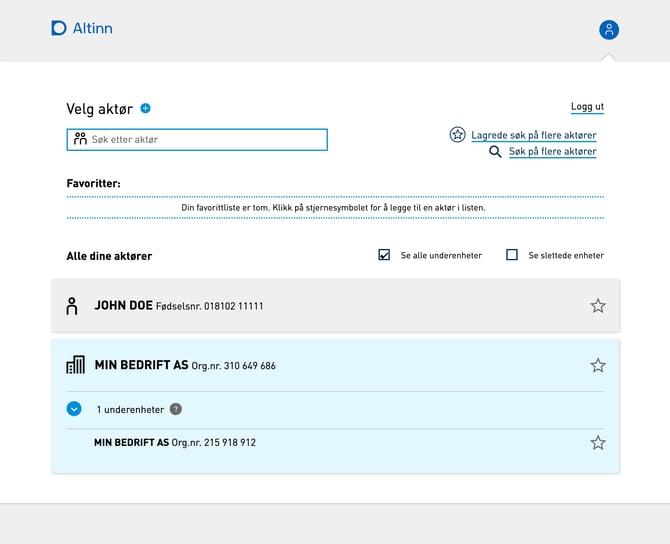
Task: Focus the Søk etter aktør search field
Action: click(197, 139)
